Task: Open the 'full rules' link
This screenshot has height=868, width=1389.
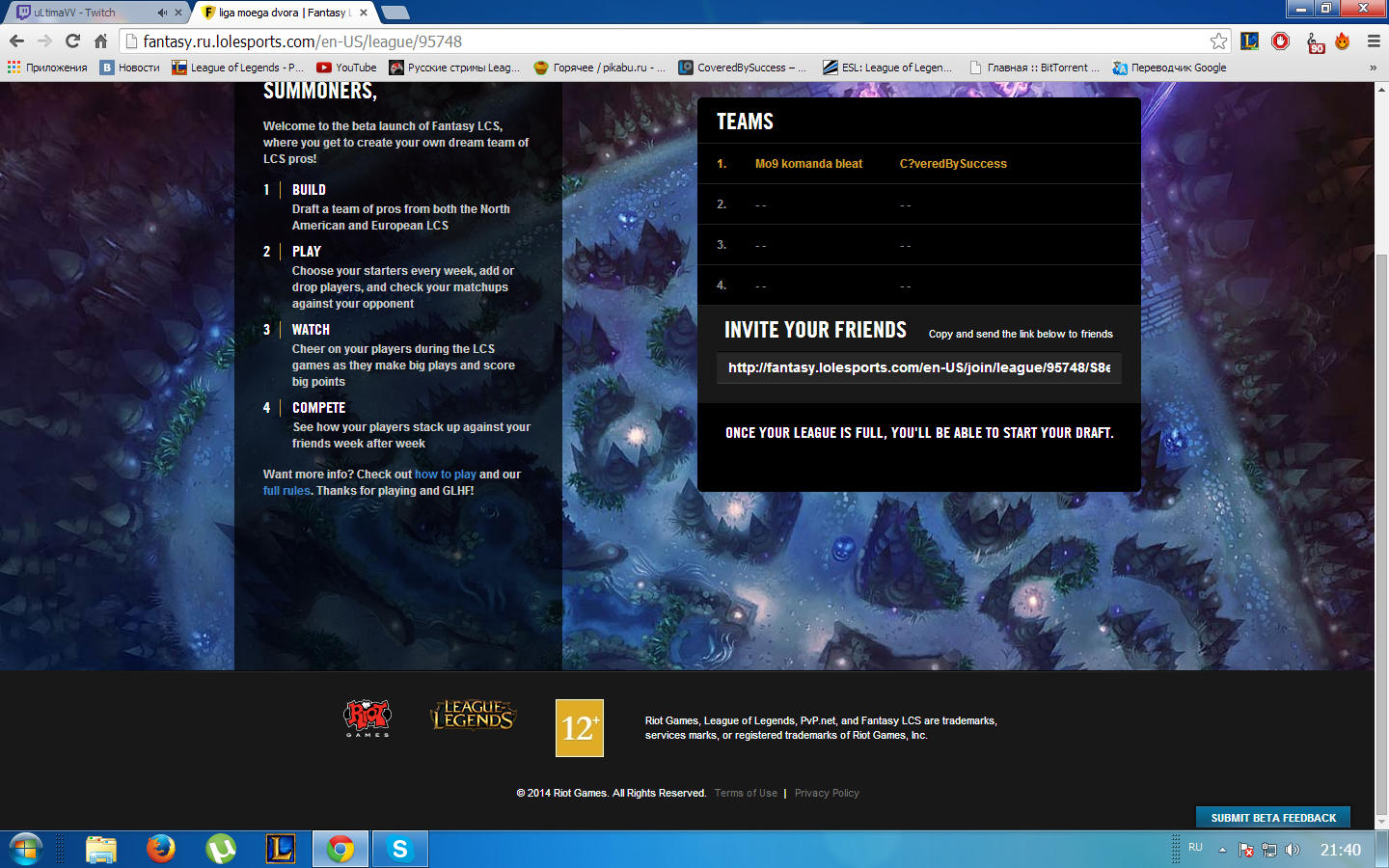Action: (287, 491)
